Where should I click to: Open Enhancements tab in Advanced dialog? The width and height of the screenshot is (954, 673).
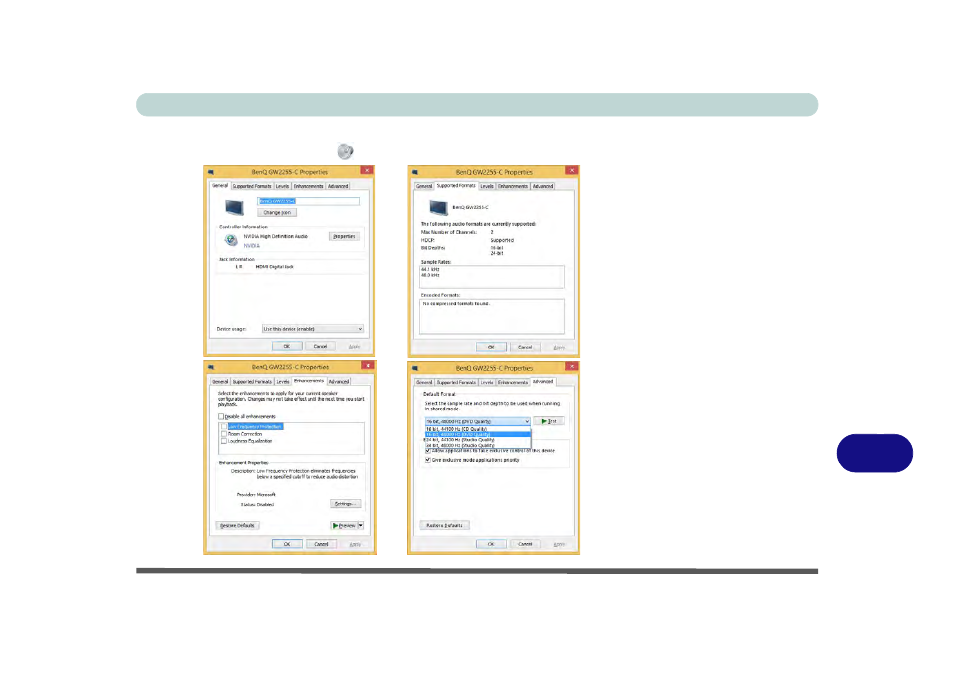click(x=513, y=383)
